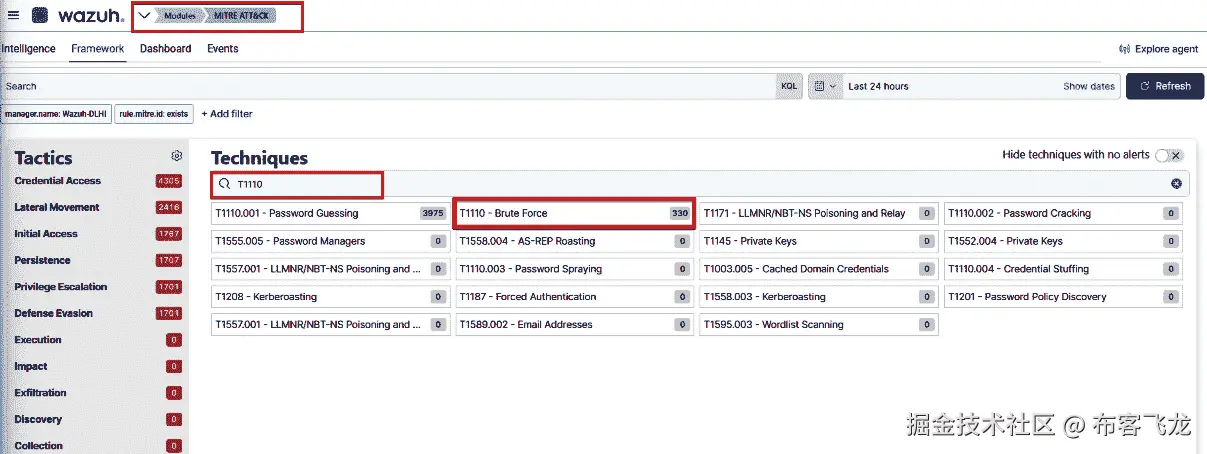Open T1589.002 Email Addresses technique
This screenshot has width=1207, height=454.
574,325
